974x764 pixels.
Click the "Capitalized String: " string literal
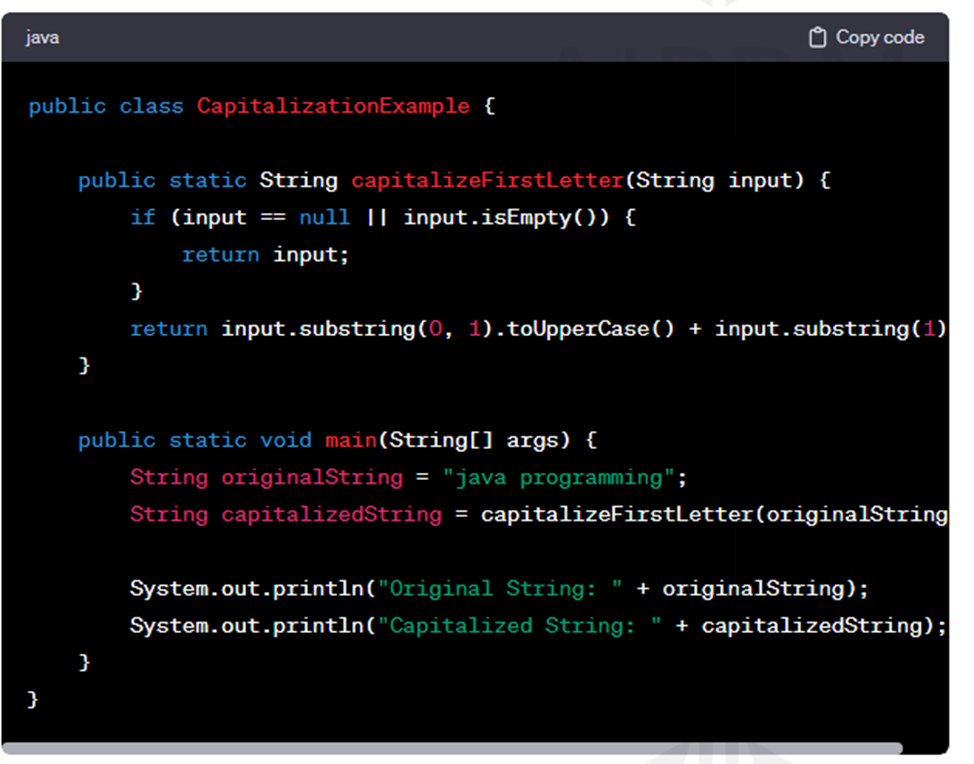(519, 626)
